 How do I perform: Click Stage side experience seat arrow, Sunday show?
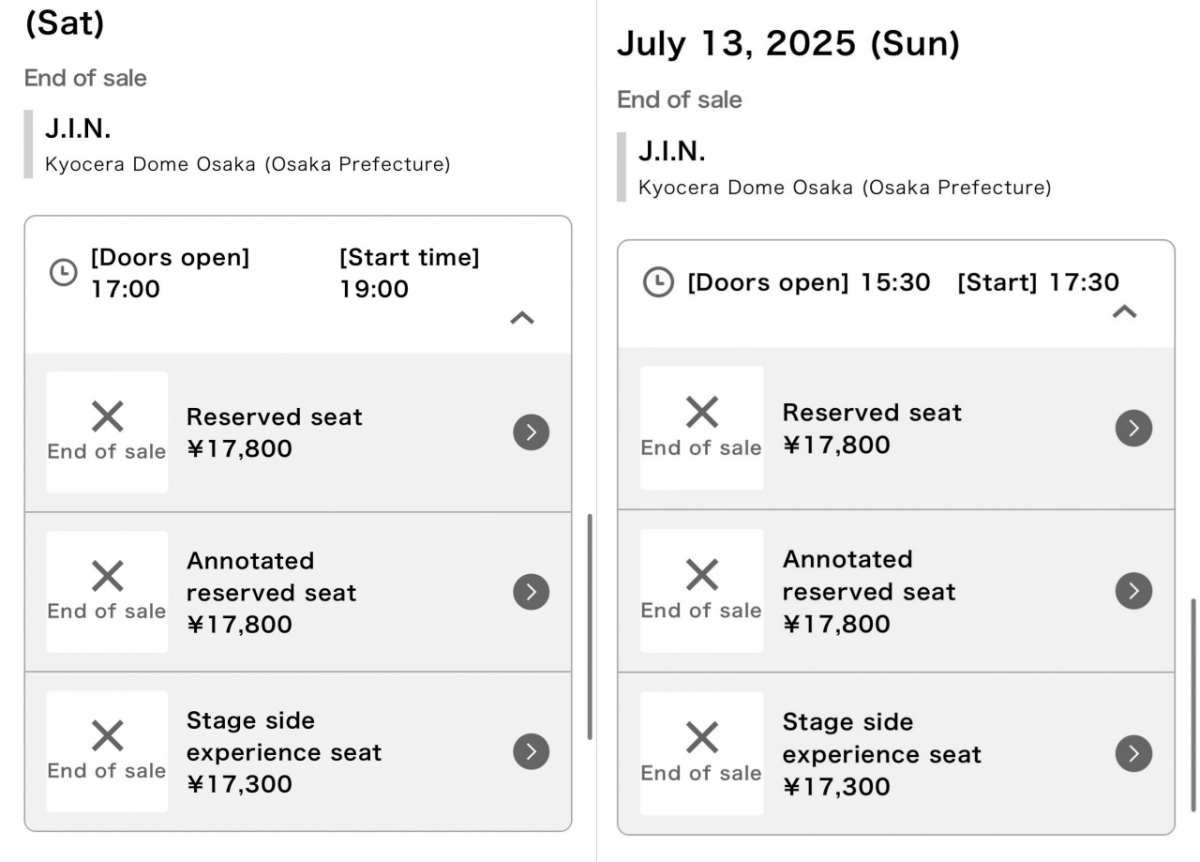pyautogui.click(x=1133, y=753)
